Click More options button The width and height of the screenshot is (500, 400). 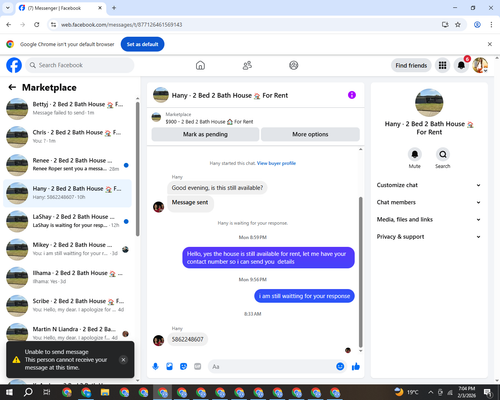click(x=310, y=134)
